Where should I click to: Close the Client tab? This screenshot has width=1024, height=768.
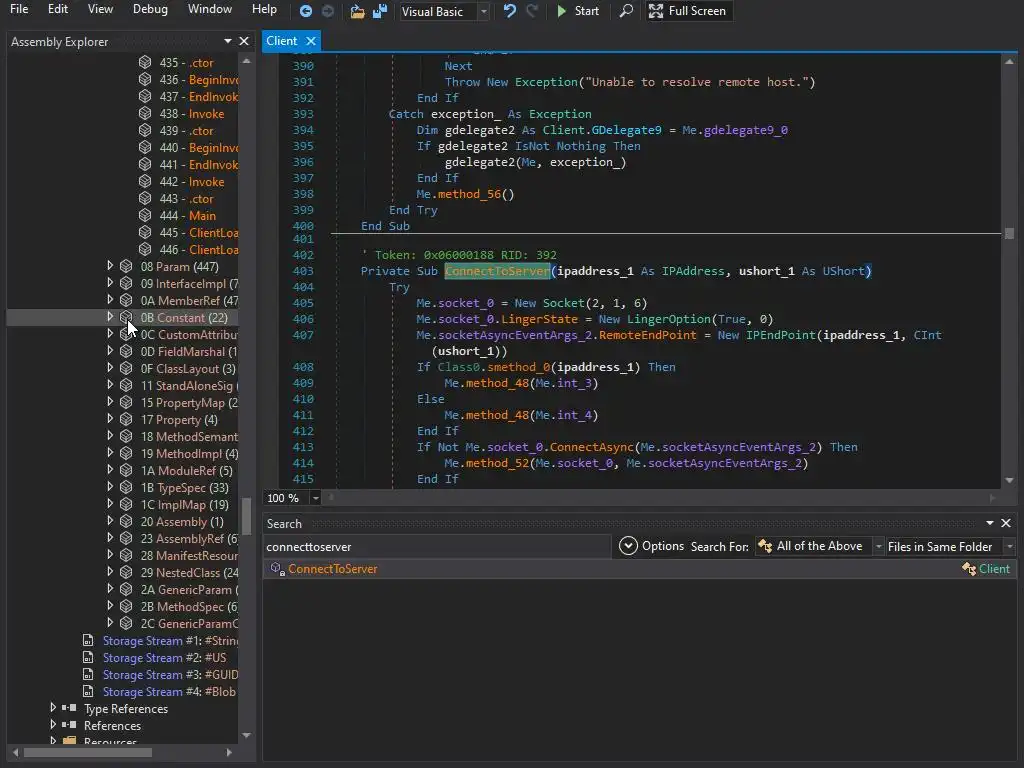(311, 41)
